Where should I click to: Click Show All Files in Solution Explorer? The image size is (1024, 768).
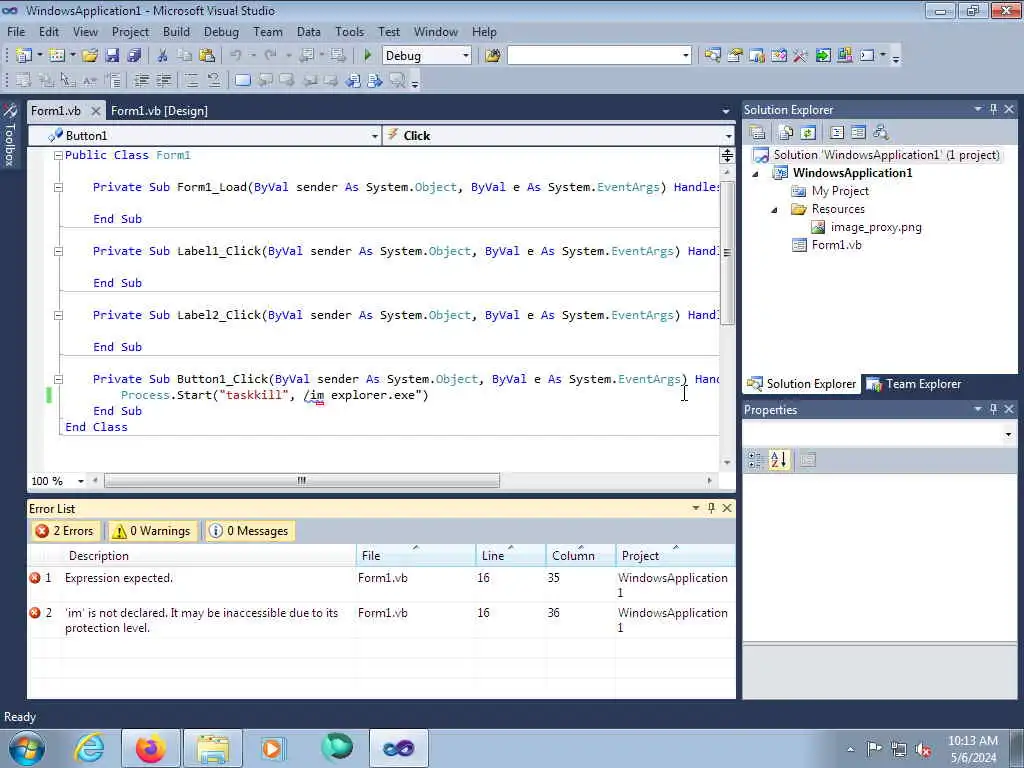pos(786,133)
